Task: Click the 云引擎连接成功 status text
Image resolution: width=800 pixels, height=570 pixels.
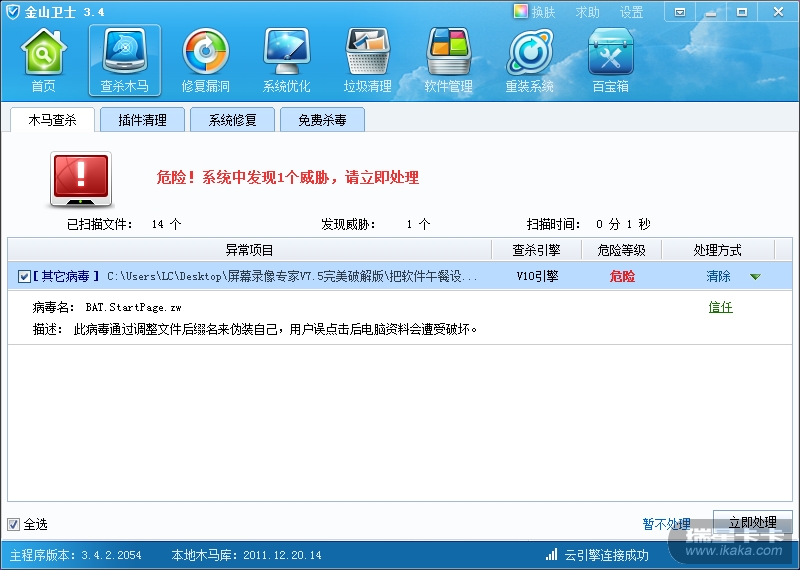Action: pos(606,555)
